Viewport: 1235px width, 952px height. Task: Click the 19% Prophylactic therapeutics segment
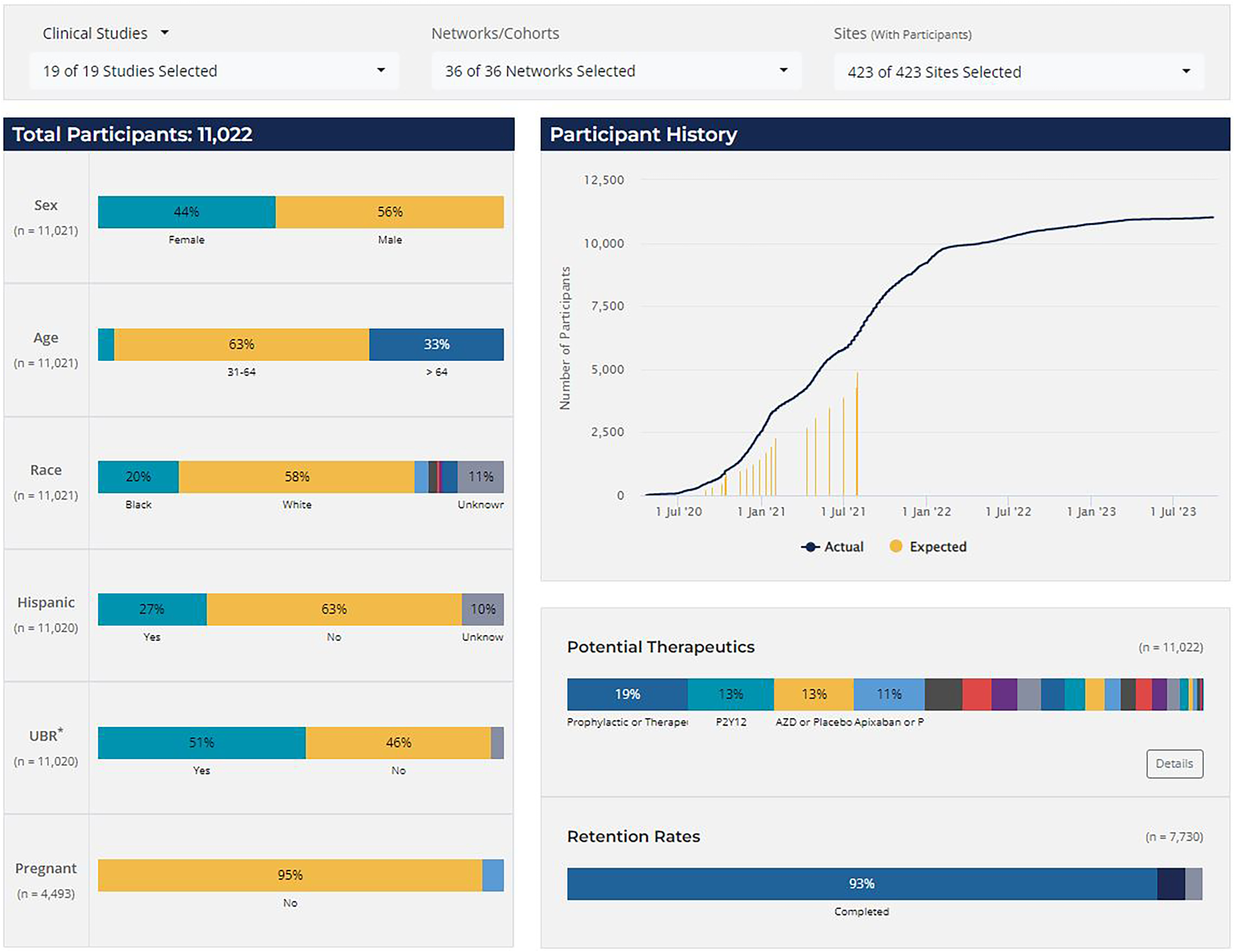(x=627, y=694)
